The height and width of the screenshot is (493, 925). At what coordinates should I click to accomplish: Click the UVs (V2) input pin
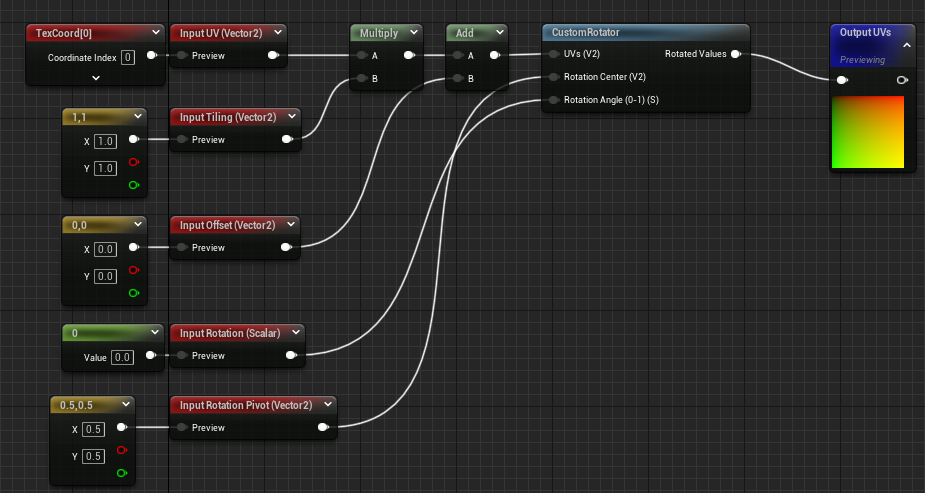[x=553, y=54]
